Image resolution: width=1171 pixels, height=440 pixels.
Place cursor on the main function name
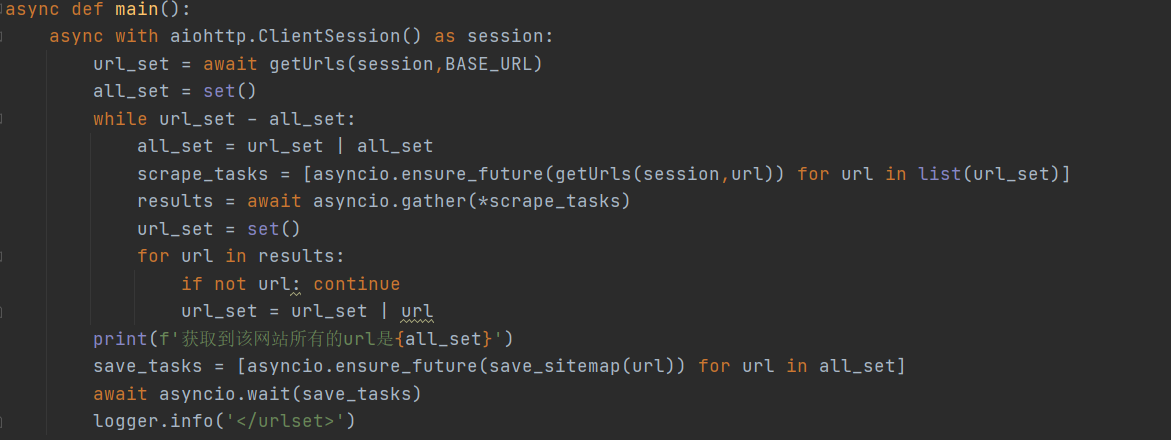pos(137,9)
